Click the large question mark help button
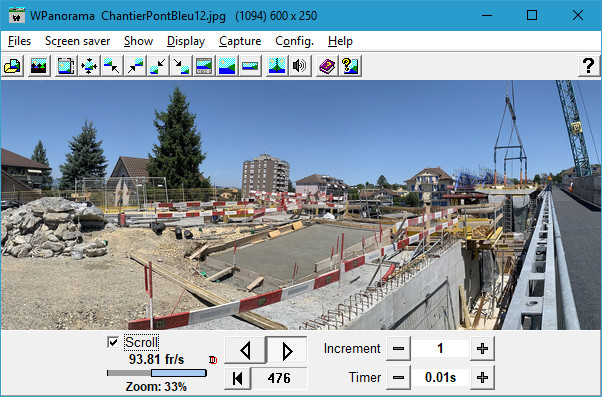This screenshot has height=397, width=602. pyautogui.click(x=588, y=66)
